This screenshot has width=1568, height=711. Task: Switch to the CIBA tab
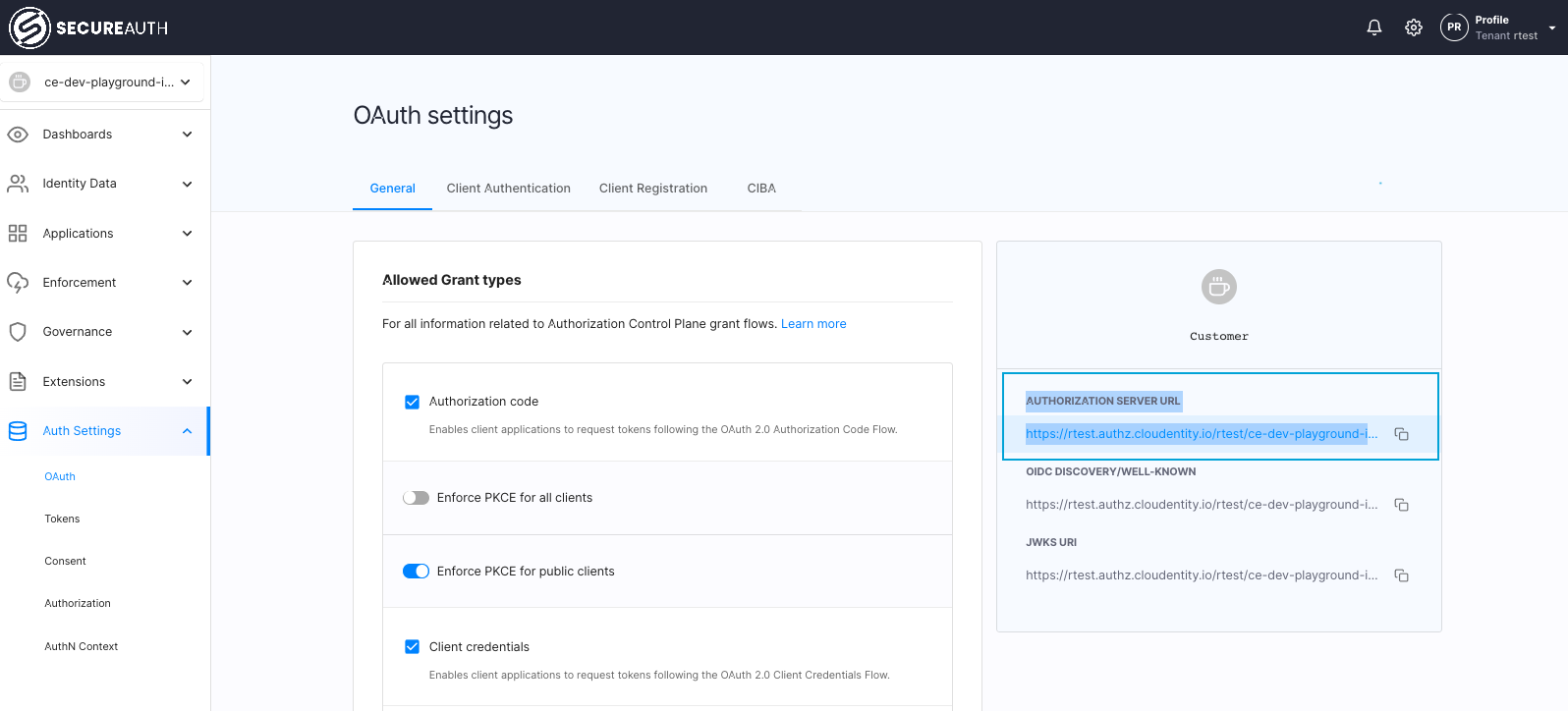coord(761,189)
